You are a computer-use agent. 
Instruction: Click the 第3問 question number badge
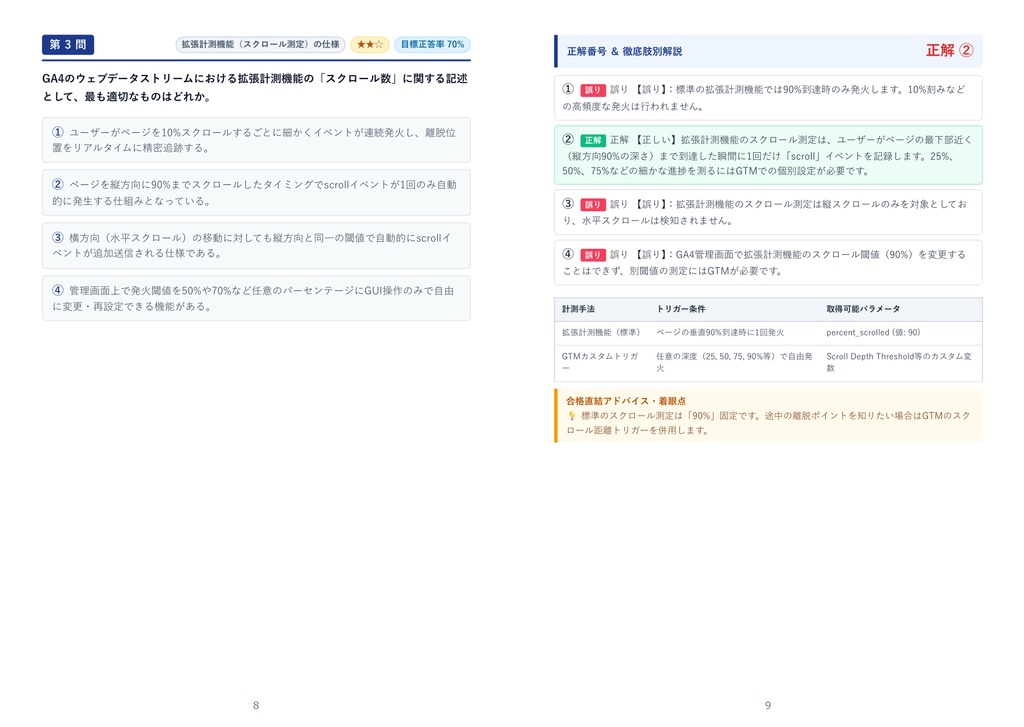click(68, 44)
